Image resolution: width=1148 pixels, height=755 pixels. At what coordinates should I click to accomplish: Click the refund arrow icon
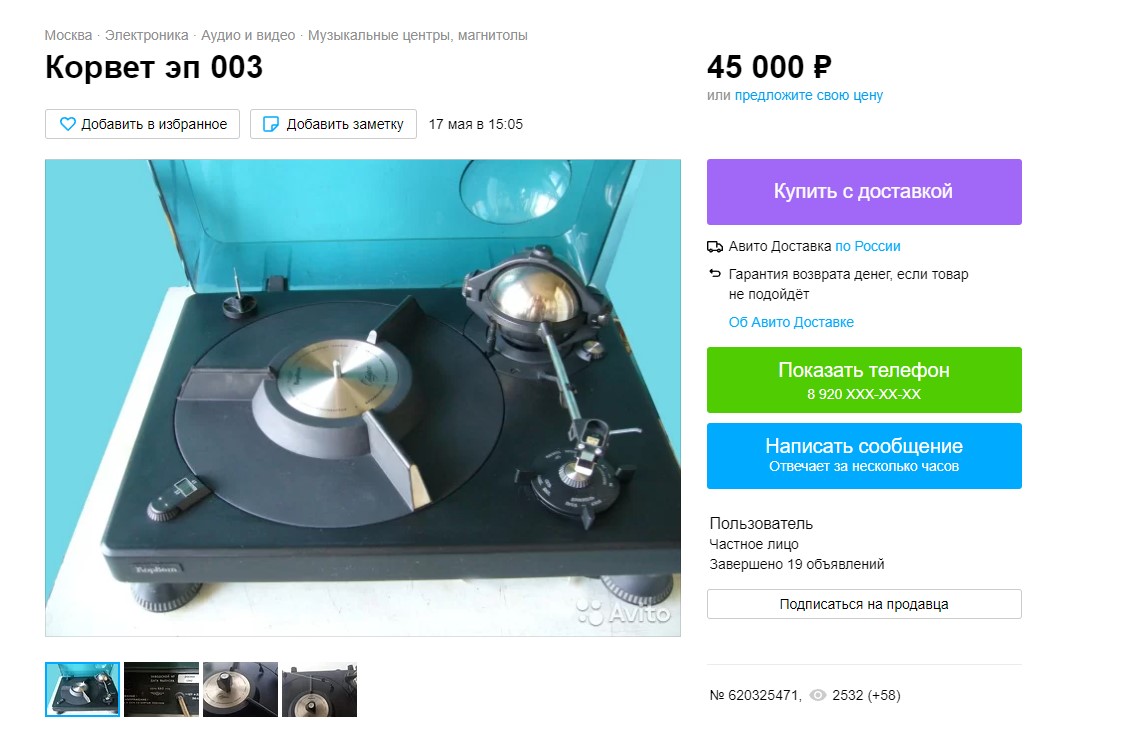(x=715, y=274)
